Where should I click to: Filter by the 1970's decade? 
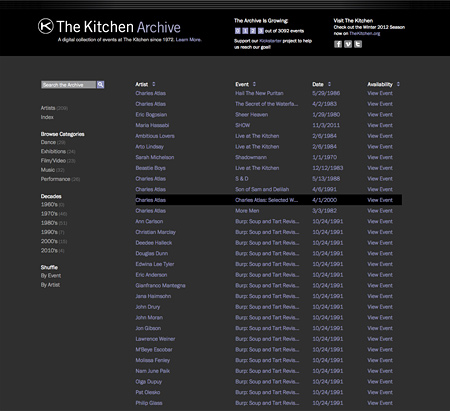click(x=49, y=214)
